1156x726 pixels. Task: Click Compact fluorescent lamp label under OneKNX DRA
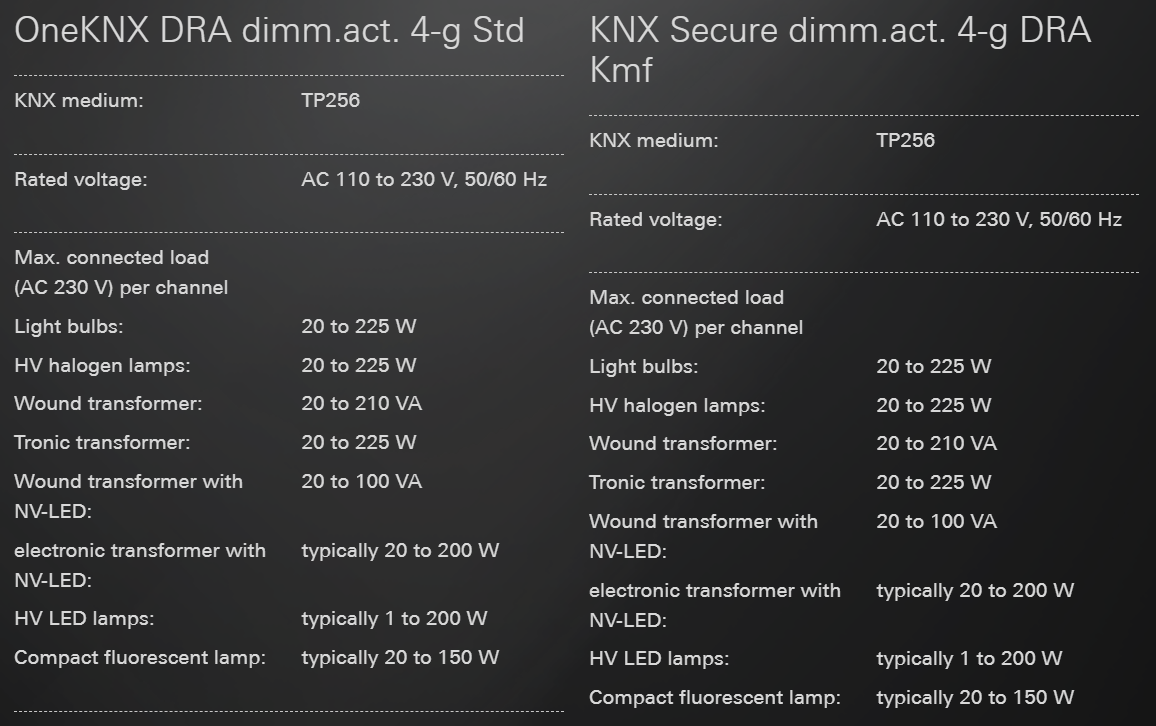139,658
